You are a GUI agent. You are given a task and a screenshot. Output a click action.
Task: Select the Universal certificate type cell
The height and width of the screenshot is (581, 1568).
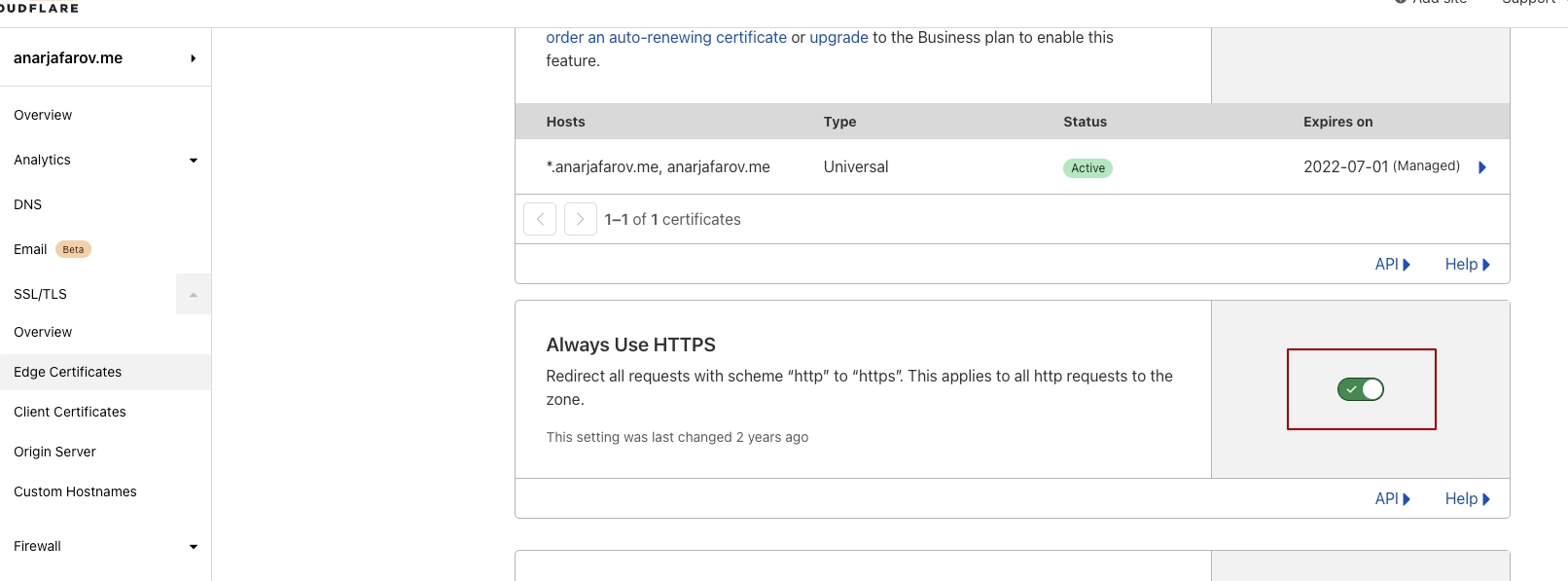pos(856,166)
